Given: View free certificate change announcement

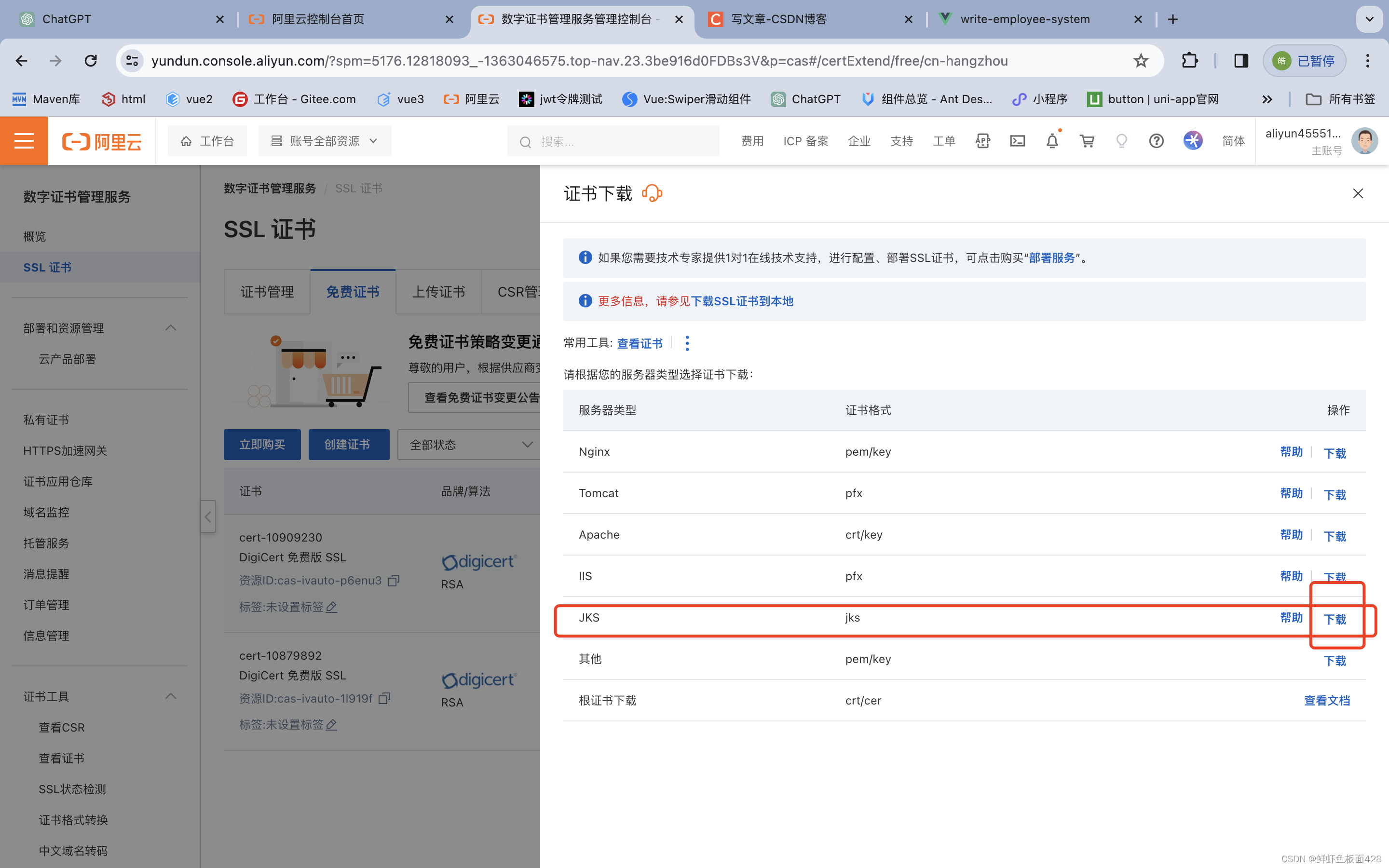Looking at the screenshot, I should click(474, 397).
